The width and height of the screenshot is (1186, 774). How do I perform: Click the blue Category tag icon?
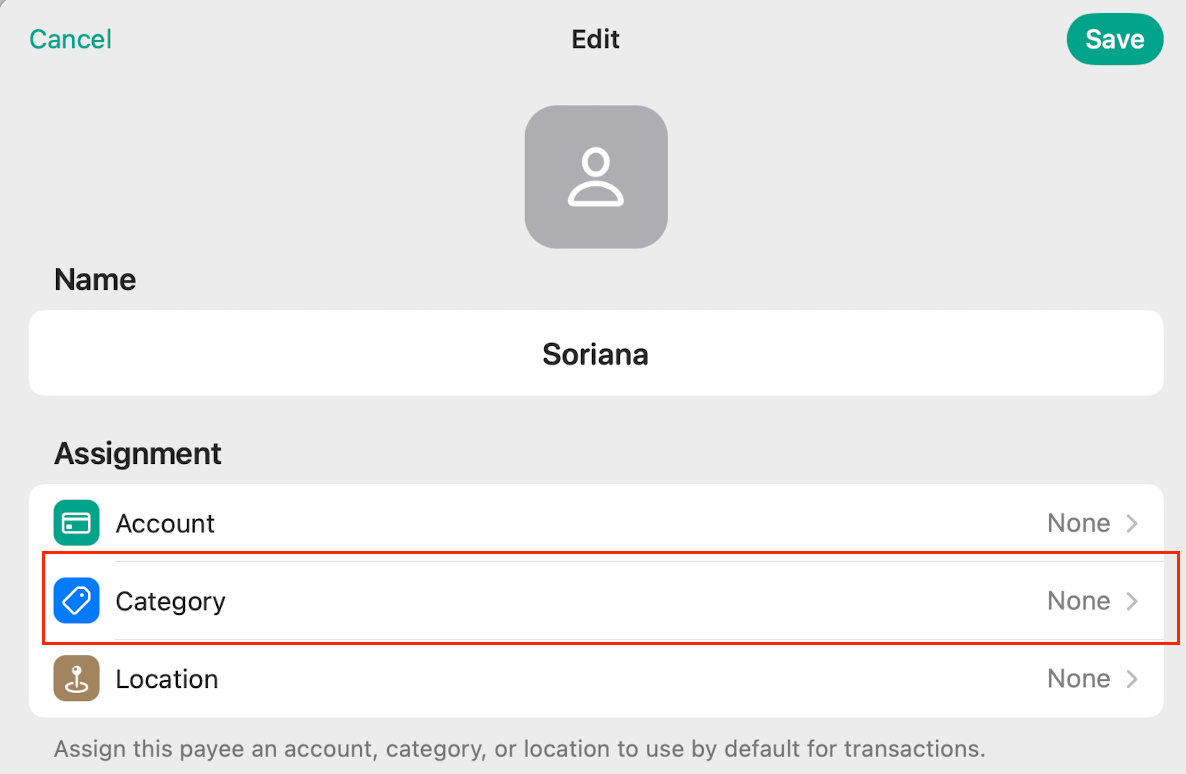coord(76,601)
